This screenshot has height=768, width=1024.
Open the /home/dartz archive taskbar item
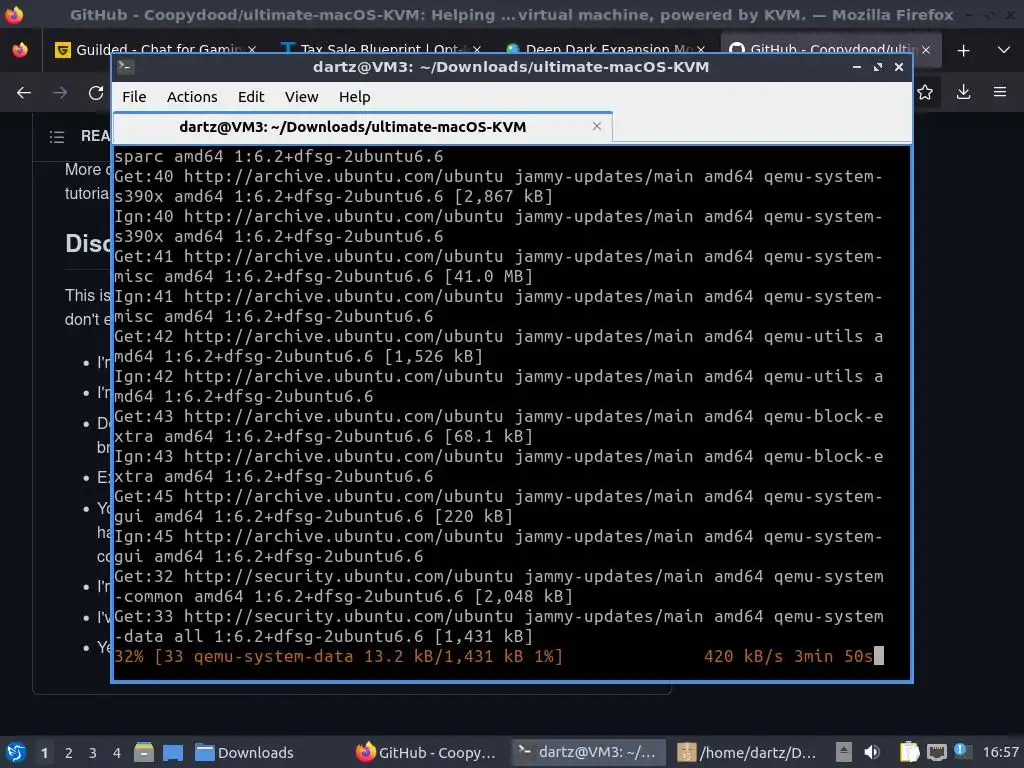pos(748,752)
